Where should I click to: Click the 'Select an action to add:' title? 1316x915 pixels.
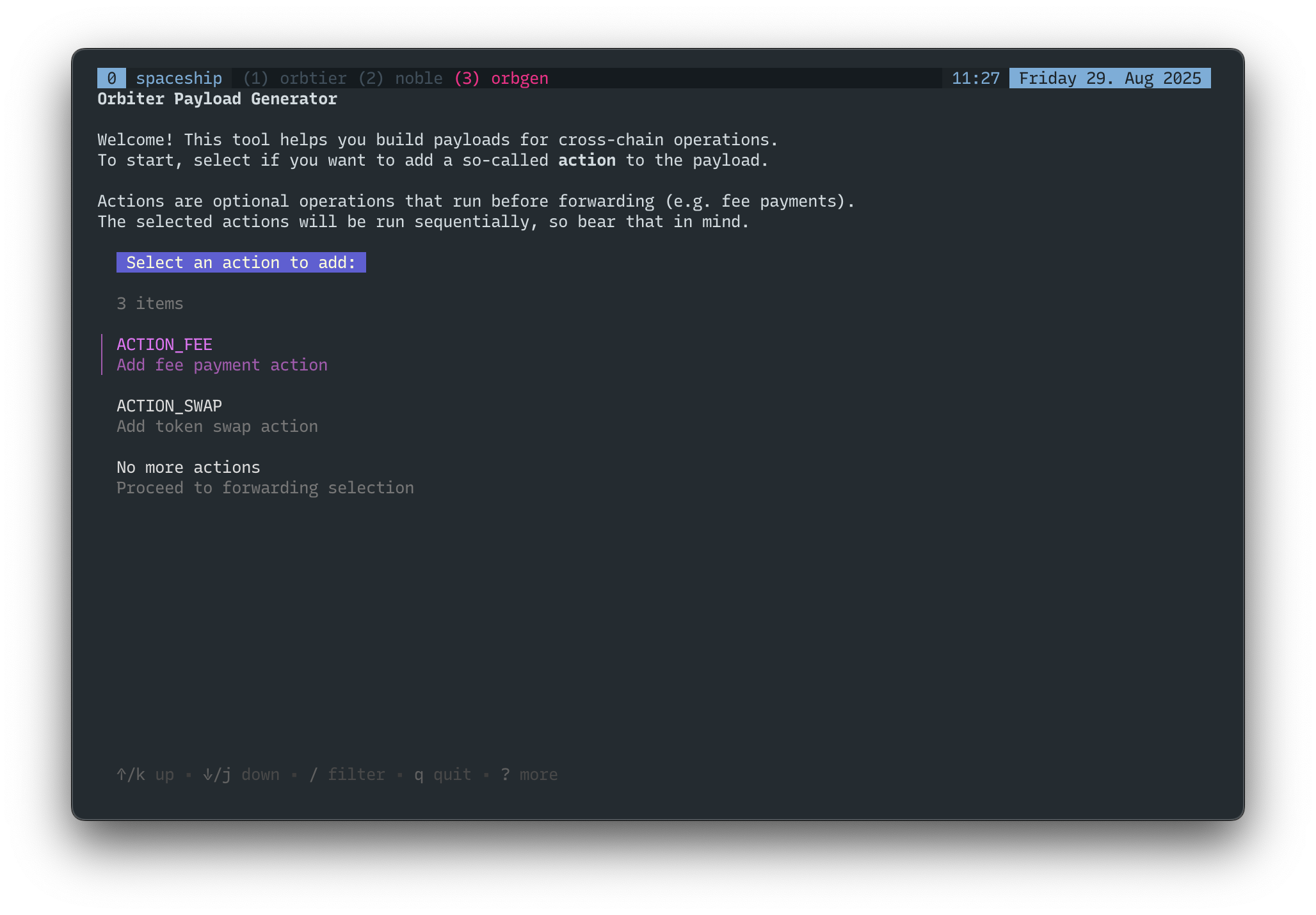(x=241, y=262)
